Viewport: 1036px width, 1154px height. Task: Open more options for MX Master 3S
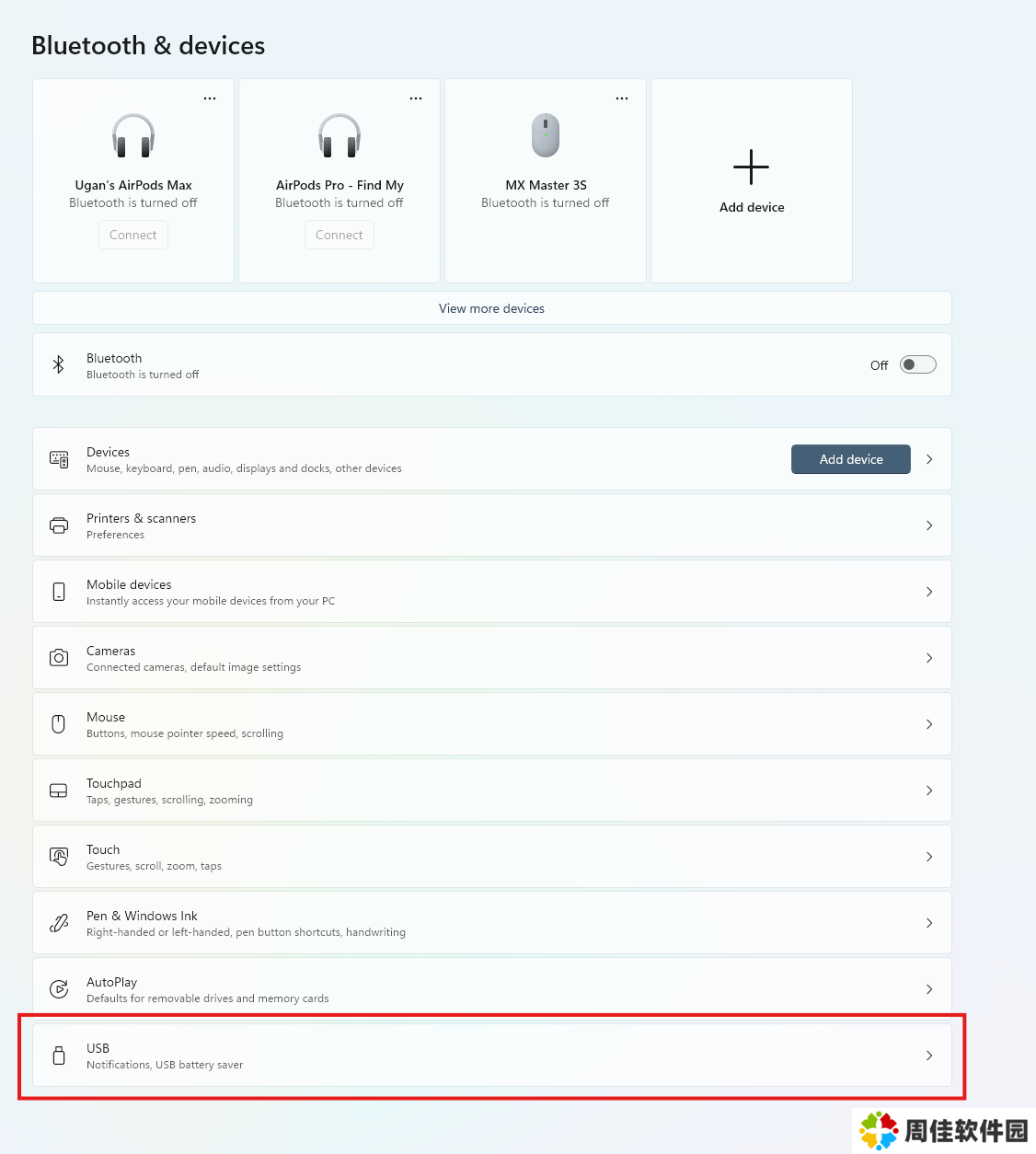[622, 98]
